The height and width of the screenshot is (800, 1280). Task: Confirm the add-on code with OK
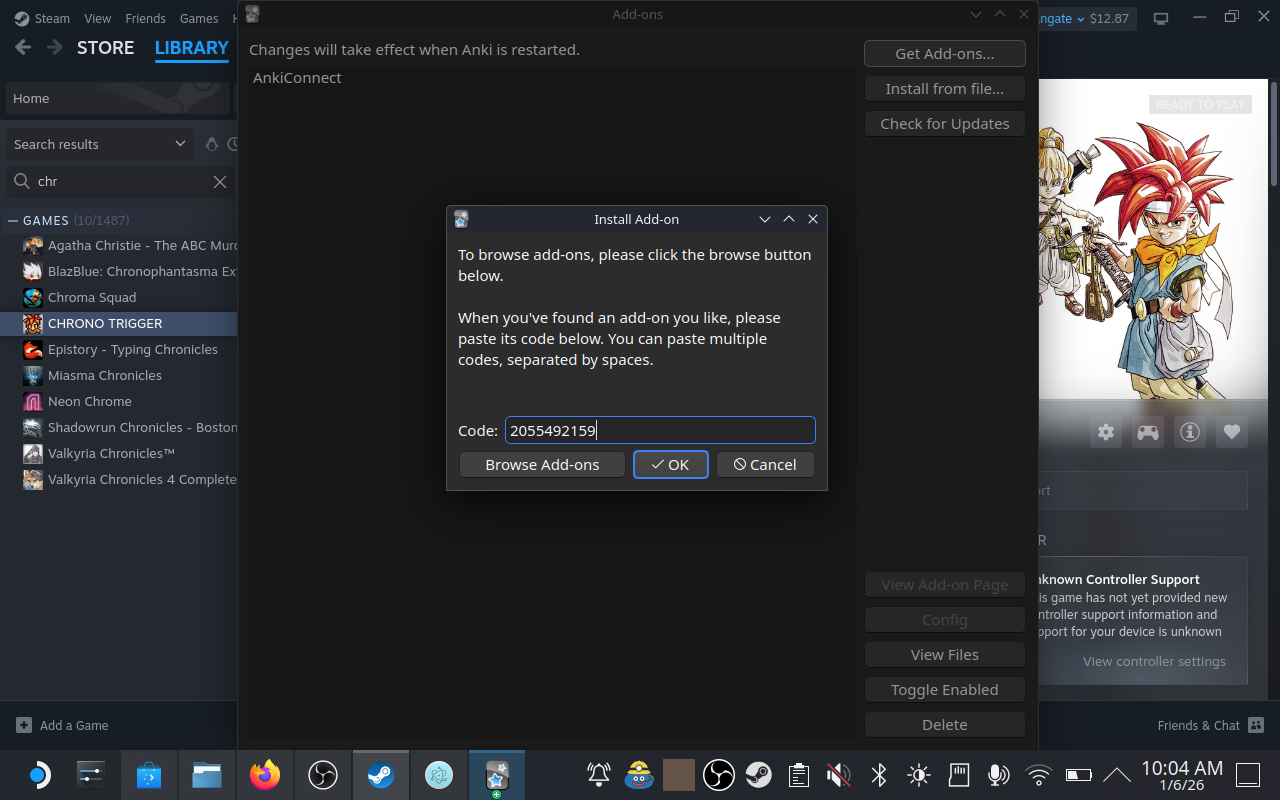(670, 464)
